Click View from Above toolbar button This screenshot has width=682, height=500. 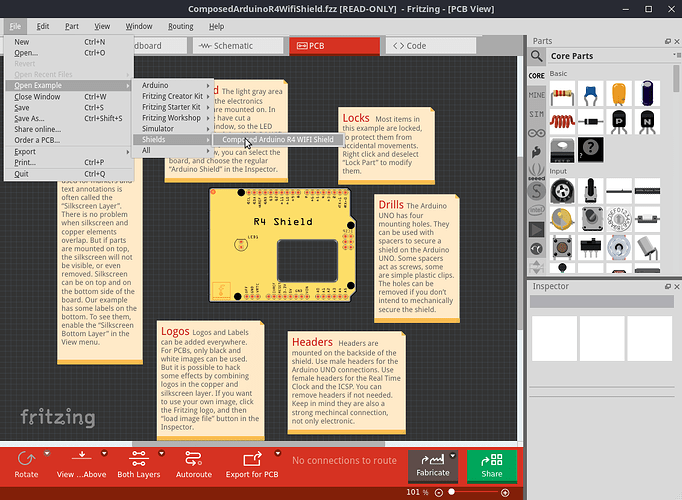[x=81, y=465]
